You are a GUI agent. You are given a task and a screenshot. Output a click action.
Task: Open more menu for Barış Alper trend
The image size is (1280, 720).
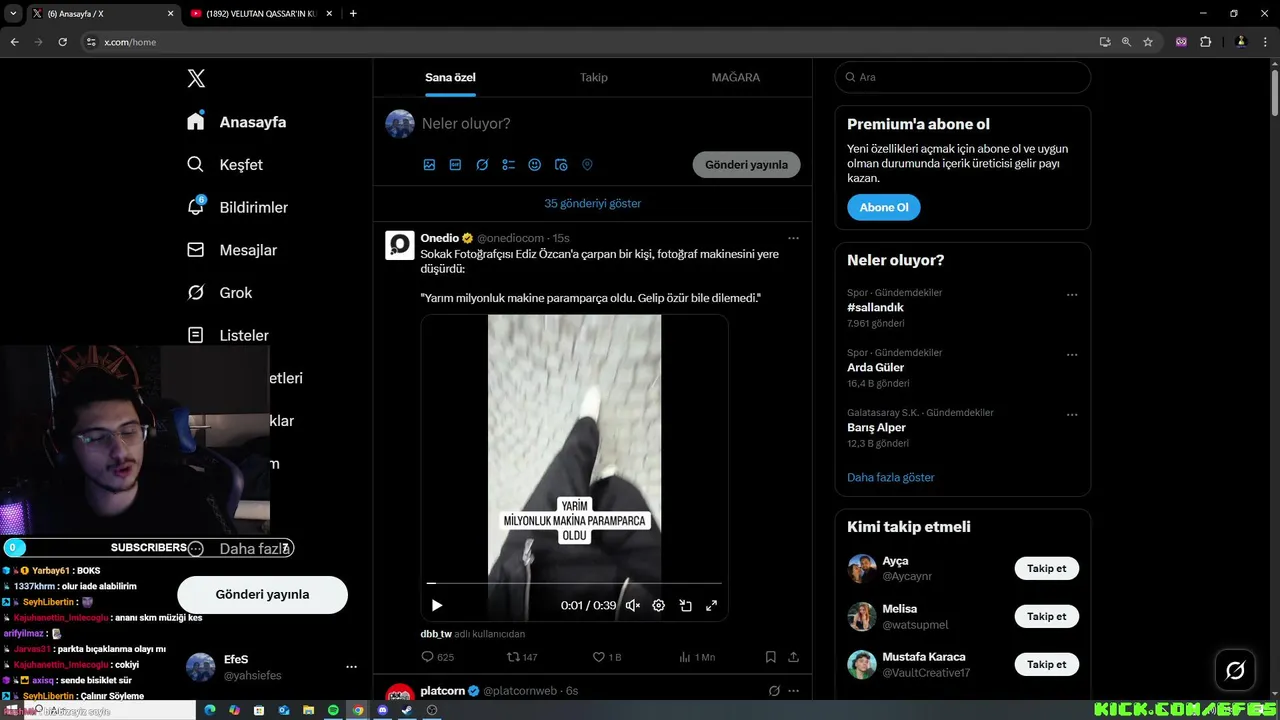click(x=1072, y=415)
